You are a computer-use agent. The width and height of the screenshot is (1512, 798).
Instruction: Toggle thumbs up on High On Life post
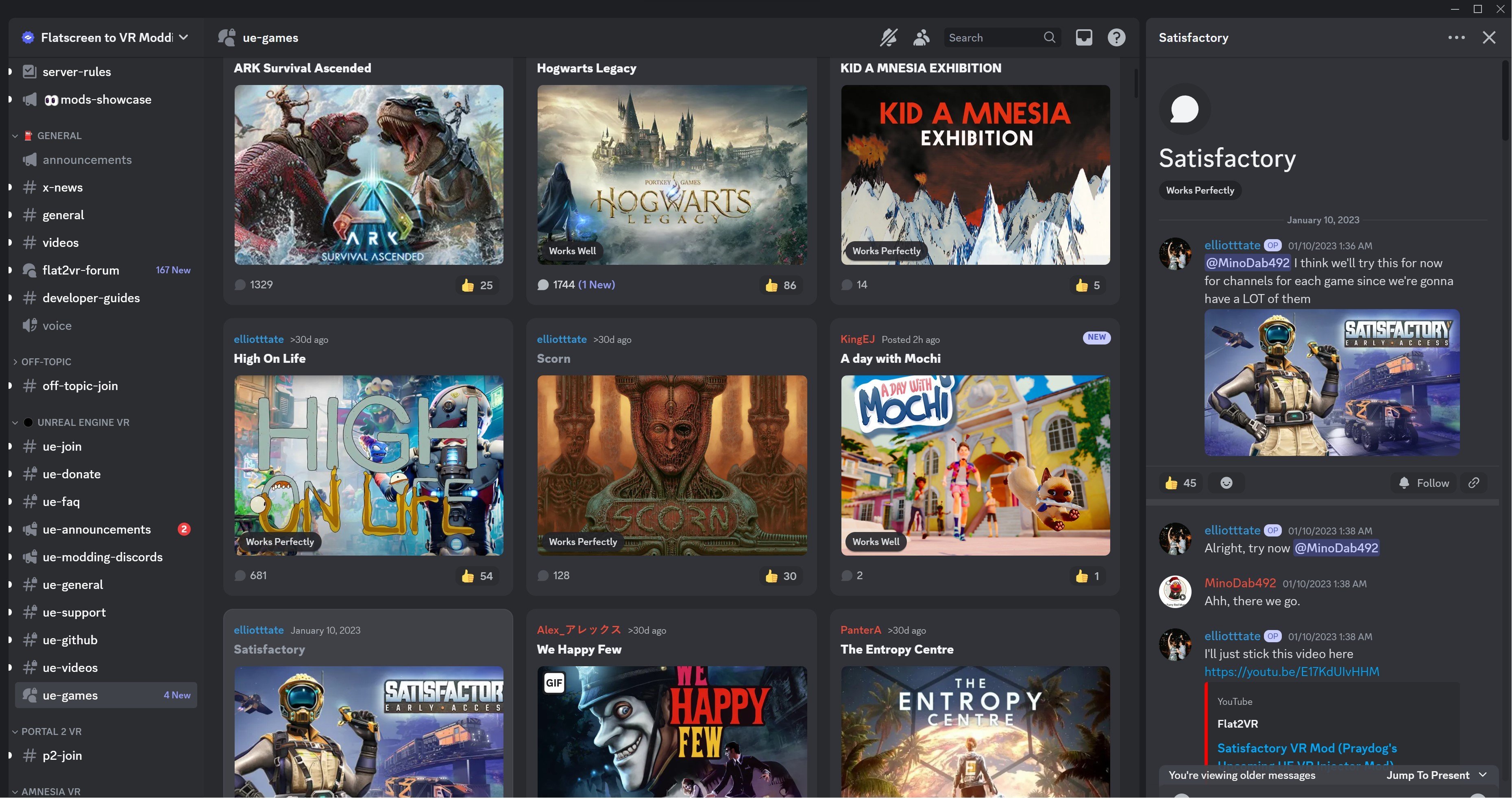point(477,576)
